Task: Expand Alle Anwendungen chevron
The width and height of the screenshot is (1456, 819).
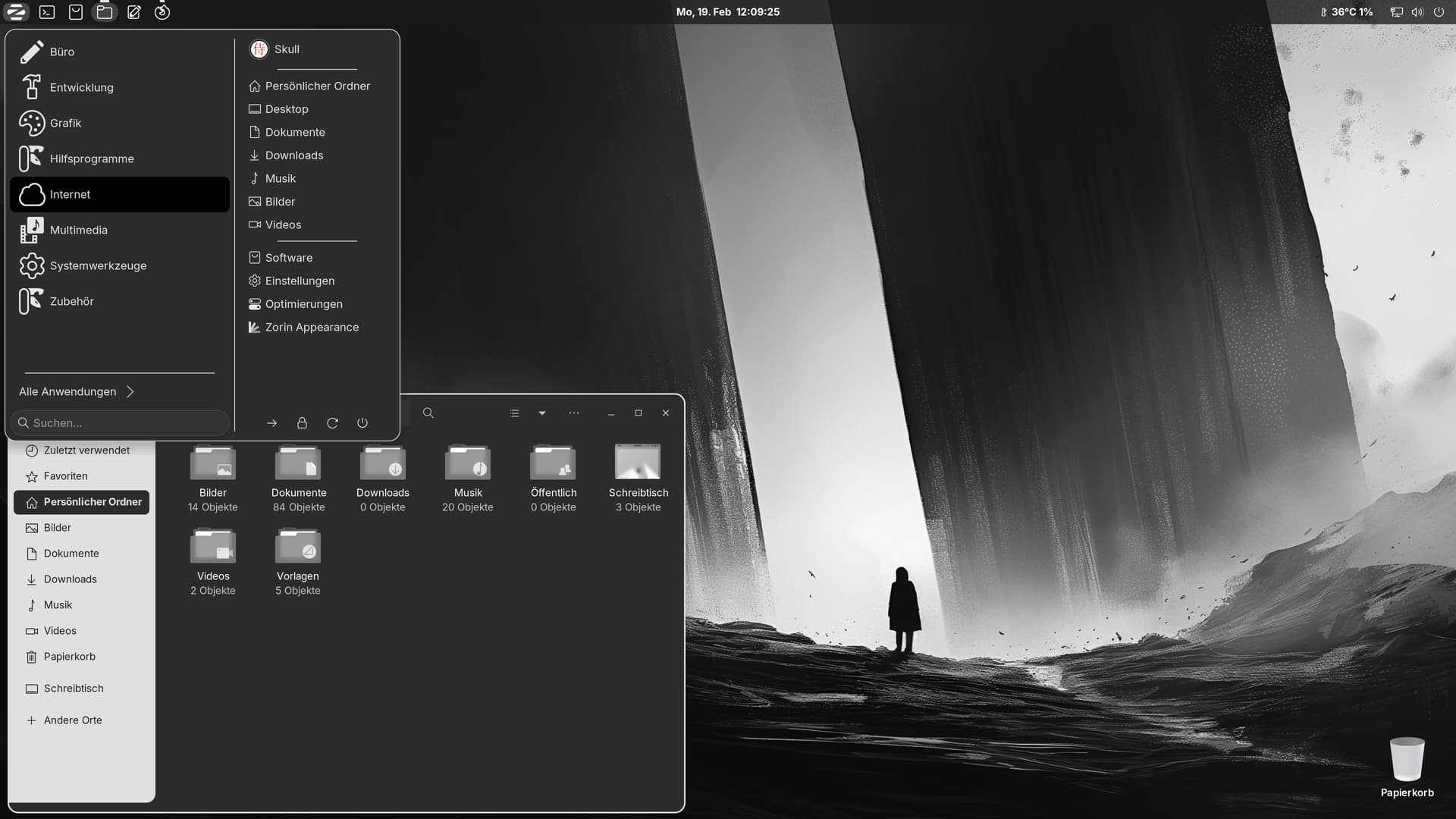Action: tap(130, 391)
